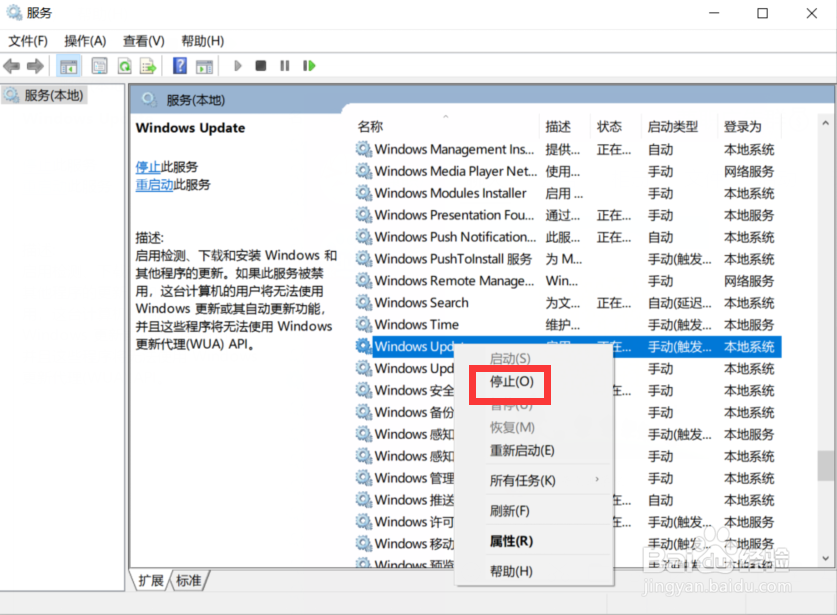Click the gear icon of Windows Presentation Fou...

(x=364, y=215)
